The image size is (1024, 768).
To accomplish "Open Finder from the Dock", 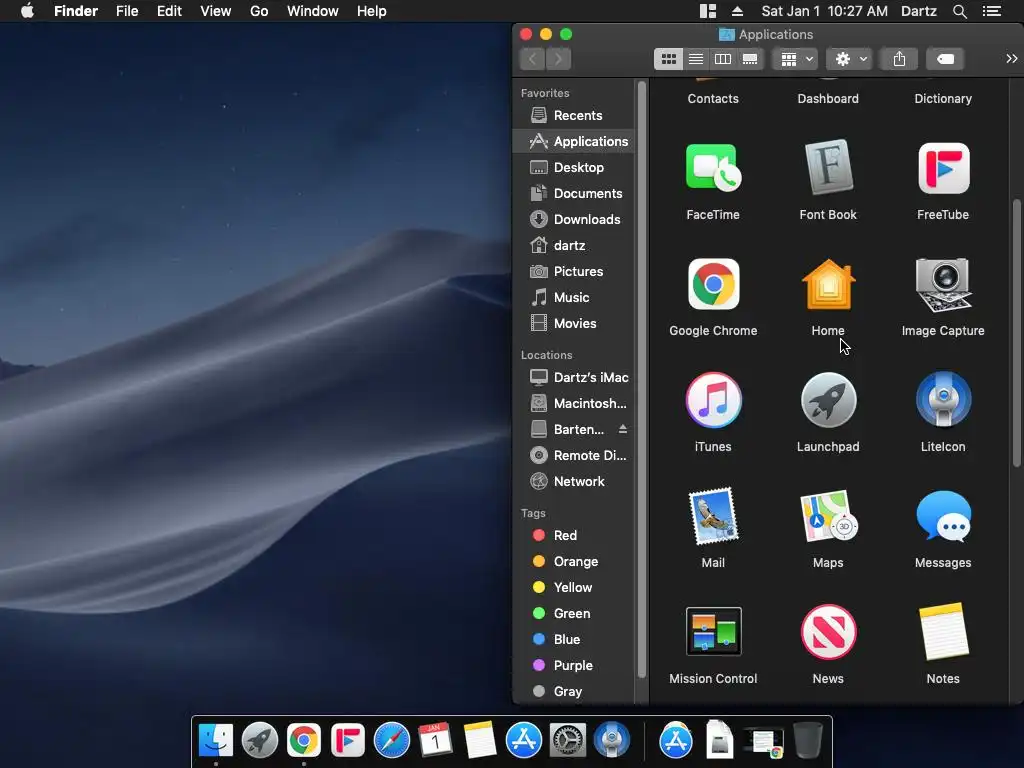I will tap(216, 740).
